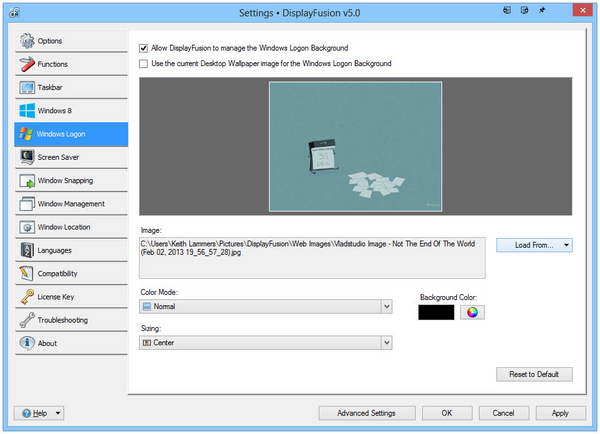Open the Window Snapping tab
Image resolution: width=600 pixels, height=434 pixels.
point(71,181)
